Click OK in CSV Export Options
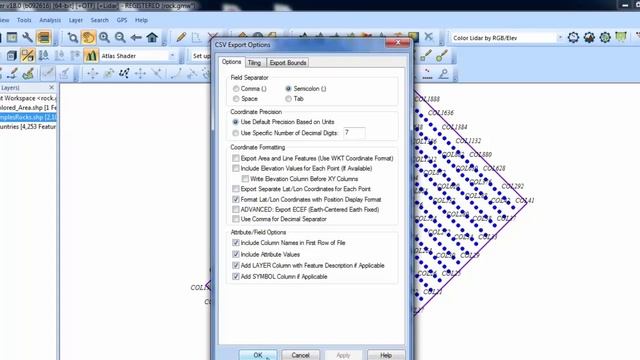640x360 pixels. [x=258, y=355]
